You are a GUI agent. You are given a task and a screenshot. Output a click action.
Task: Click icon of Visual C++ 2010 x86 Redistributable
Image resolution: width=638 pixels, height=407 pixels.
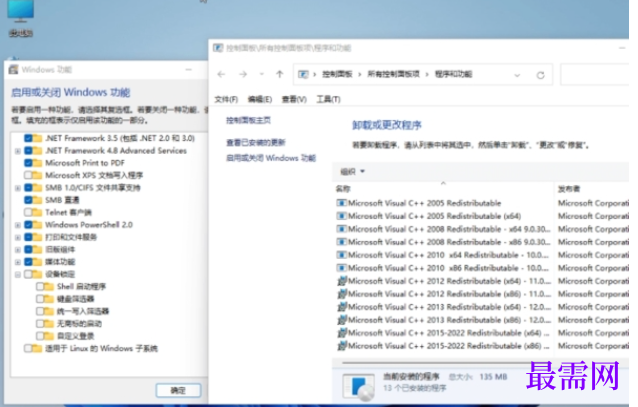coord(341,268)
